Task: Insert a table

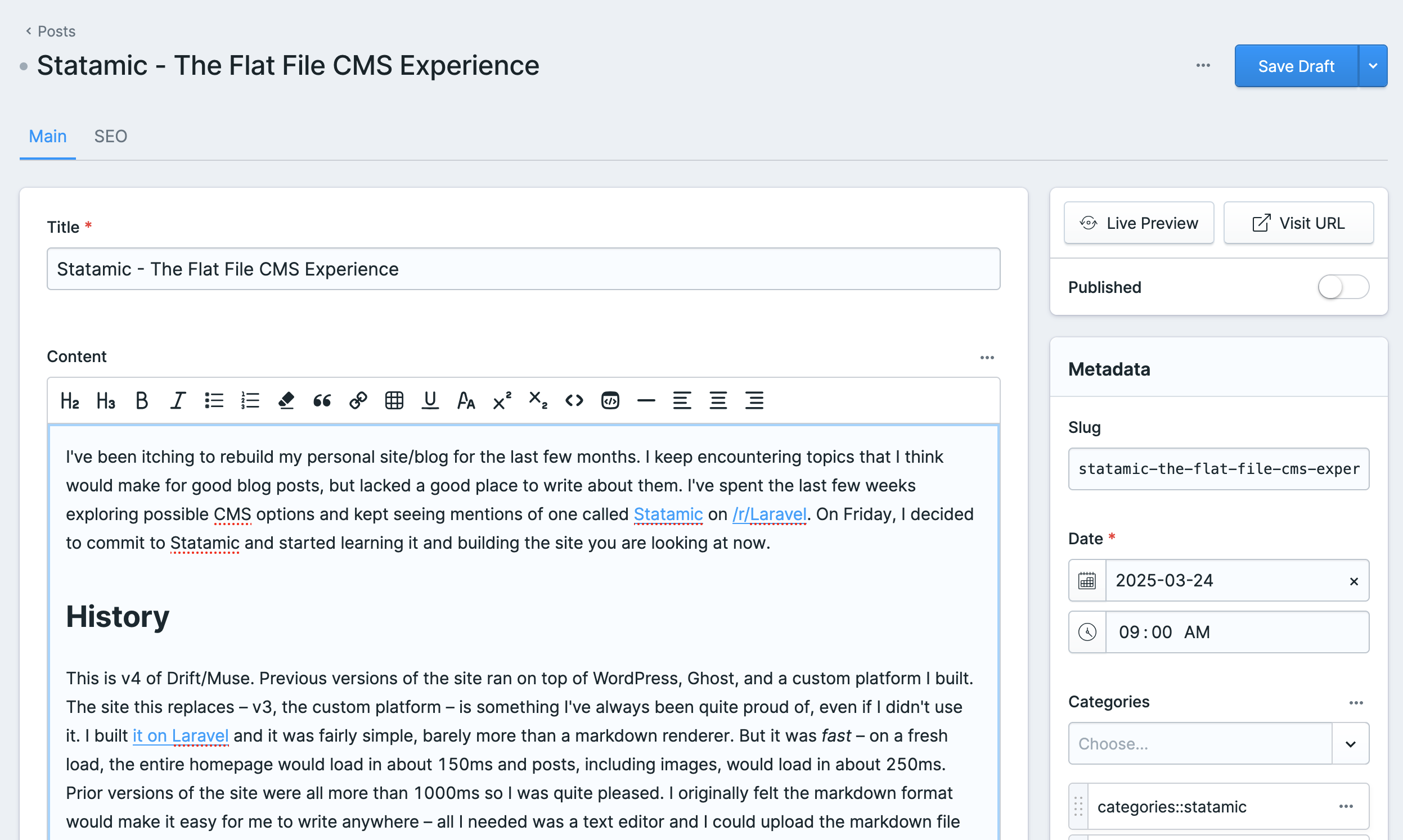Action: [394, 401]
